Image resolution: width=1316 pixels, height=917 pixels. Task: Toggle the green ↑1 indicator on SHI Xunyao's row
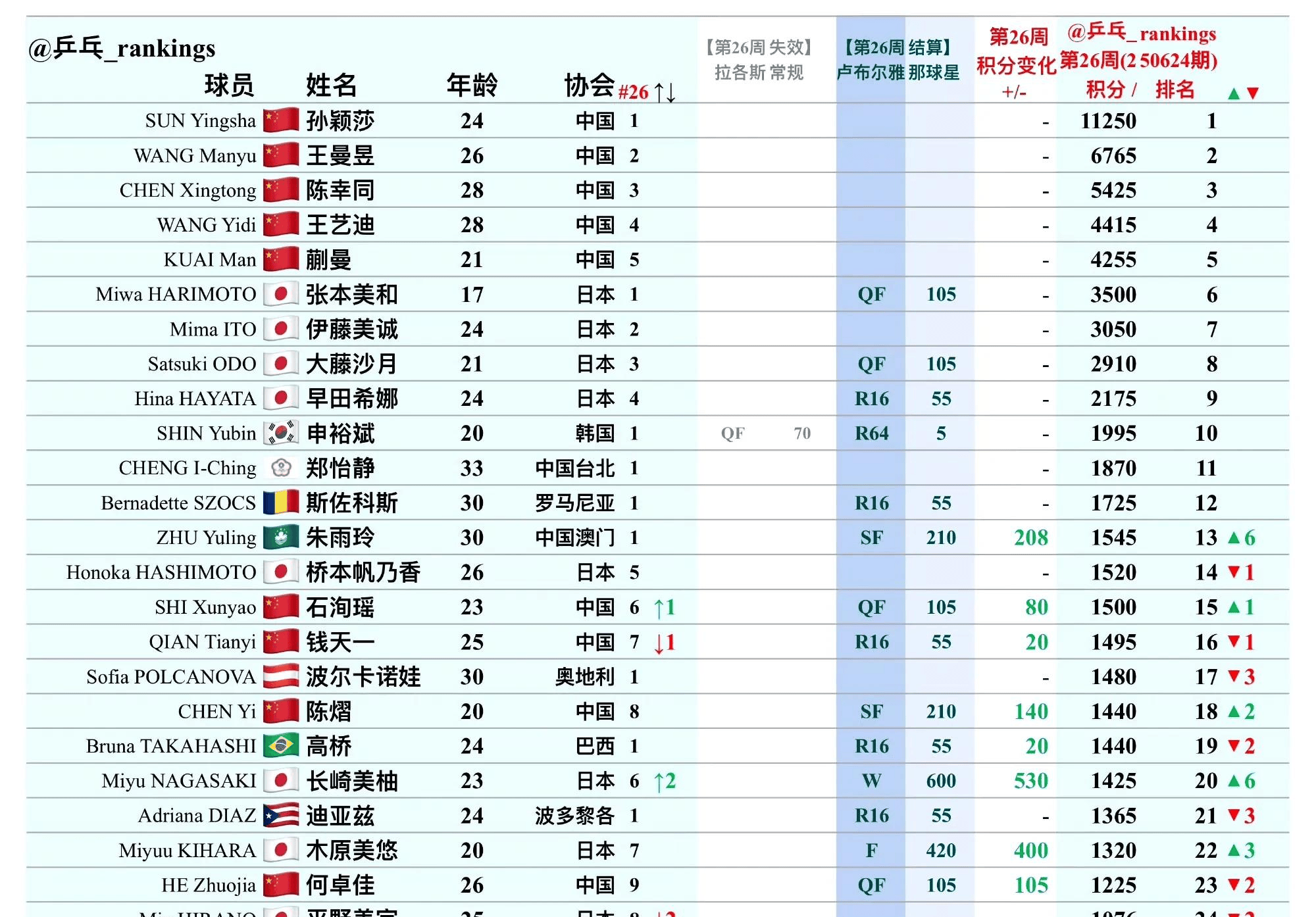click(x=665, y=607)
